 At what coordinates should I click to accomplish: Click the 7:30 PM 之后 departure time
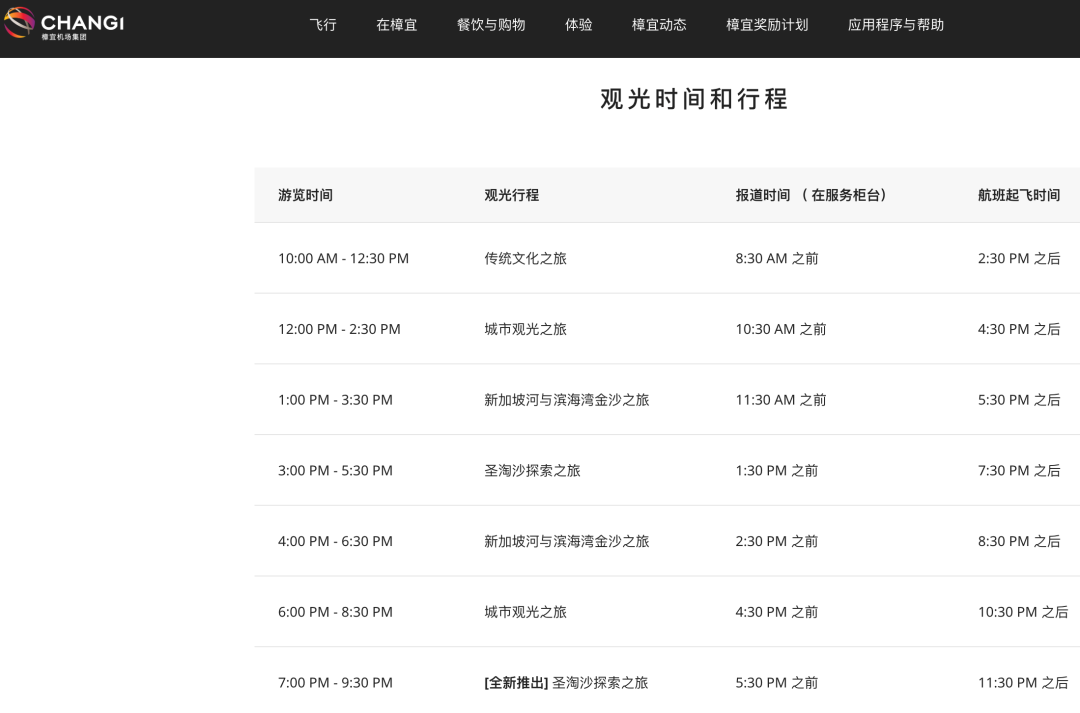coord(1019,471)
